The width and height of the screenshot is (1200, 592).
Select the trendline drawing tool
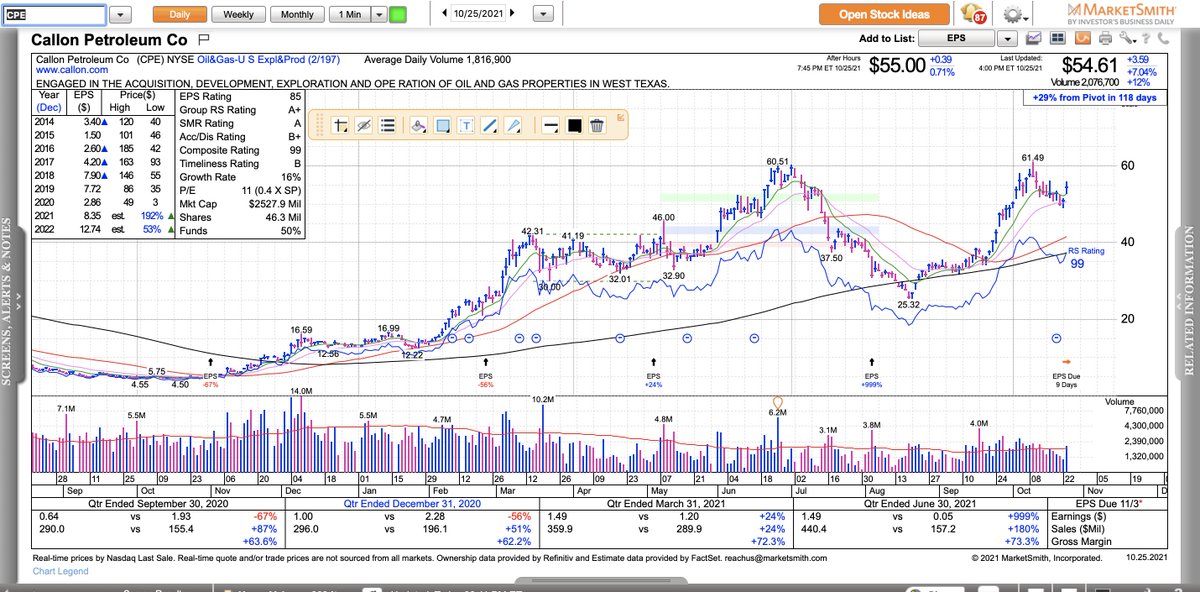(490, 126)
